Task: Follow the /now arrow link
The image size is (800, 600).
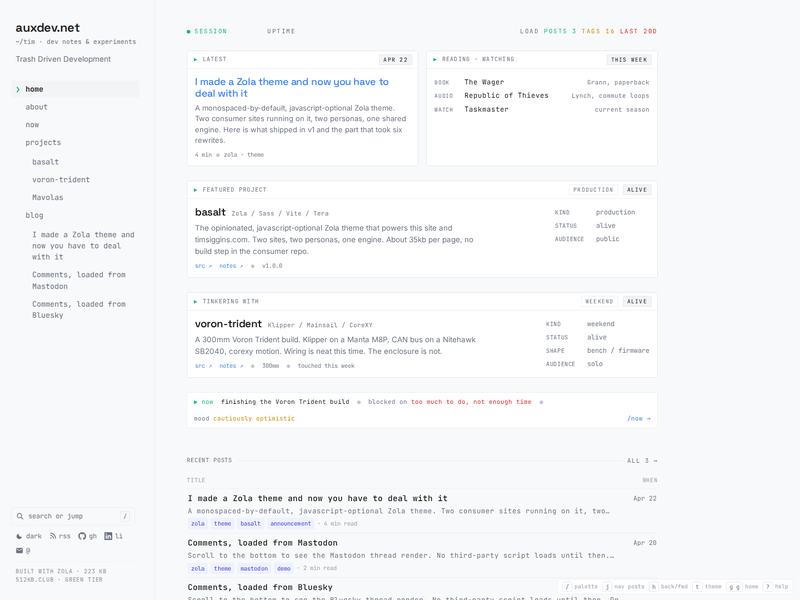Action: [x=639, y=418]
